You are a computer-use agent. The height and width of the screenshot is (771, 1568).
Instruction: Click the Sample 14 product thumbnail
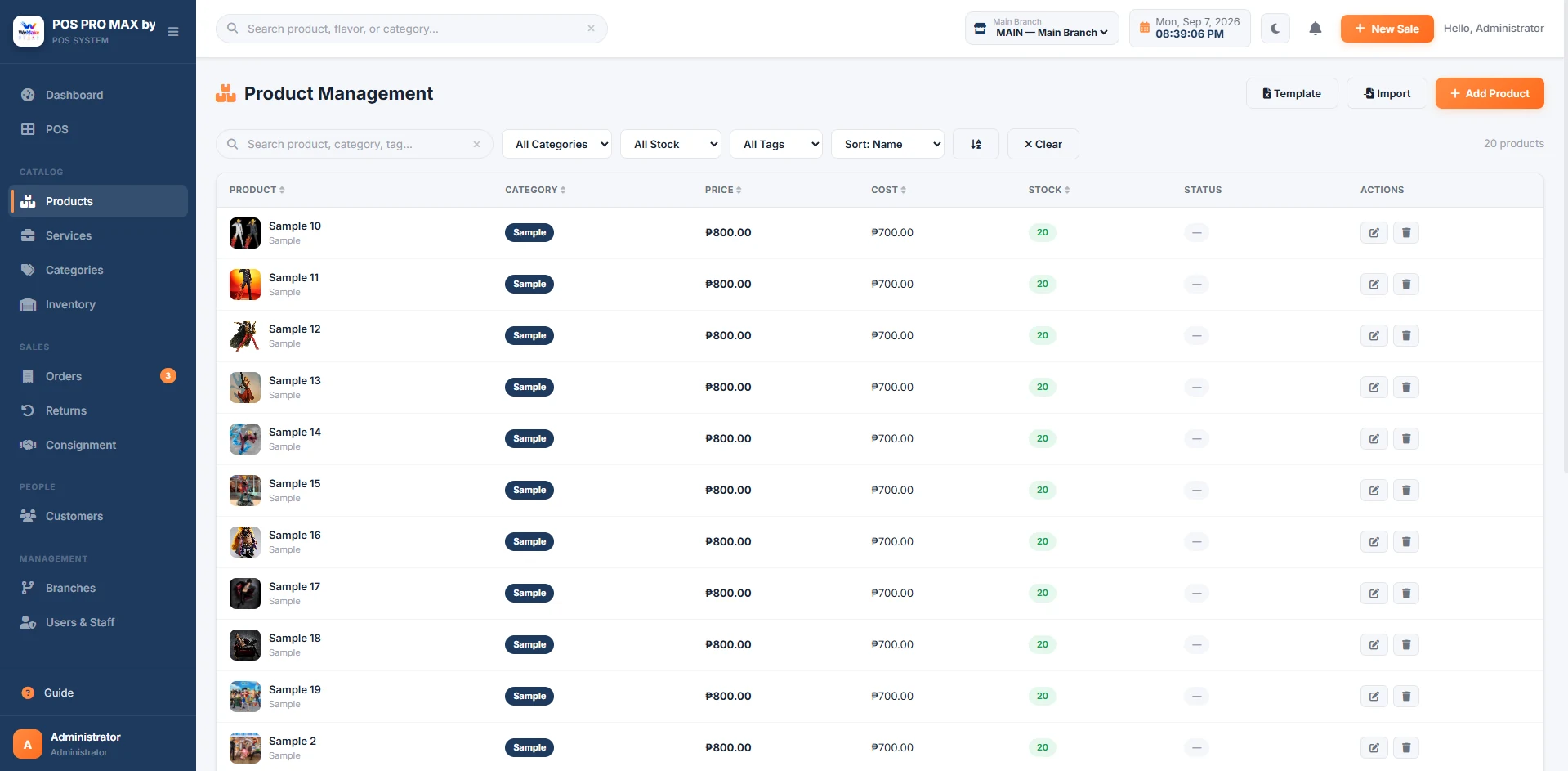tap(245, 439)
